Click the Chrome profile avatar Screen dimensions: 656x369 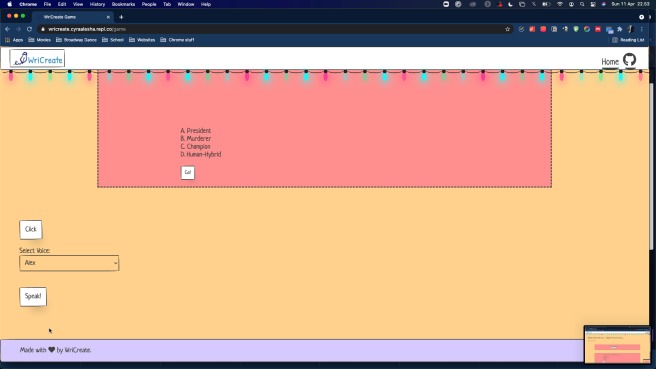point(630,29)
